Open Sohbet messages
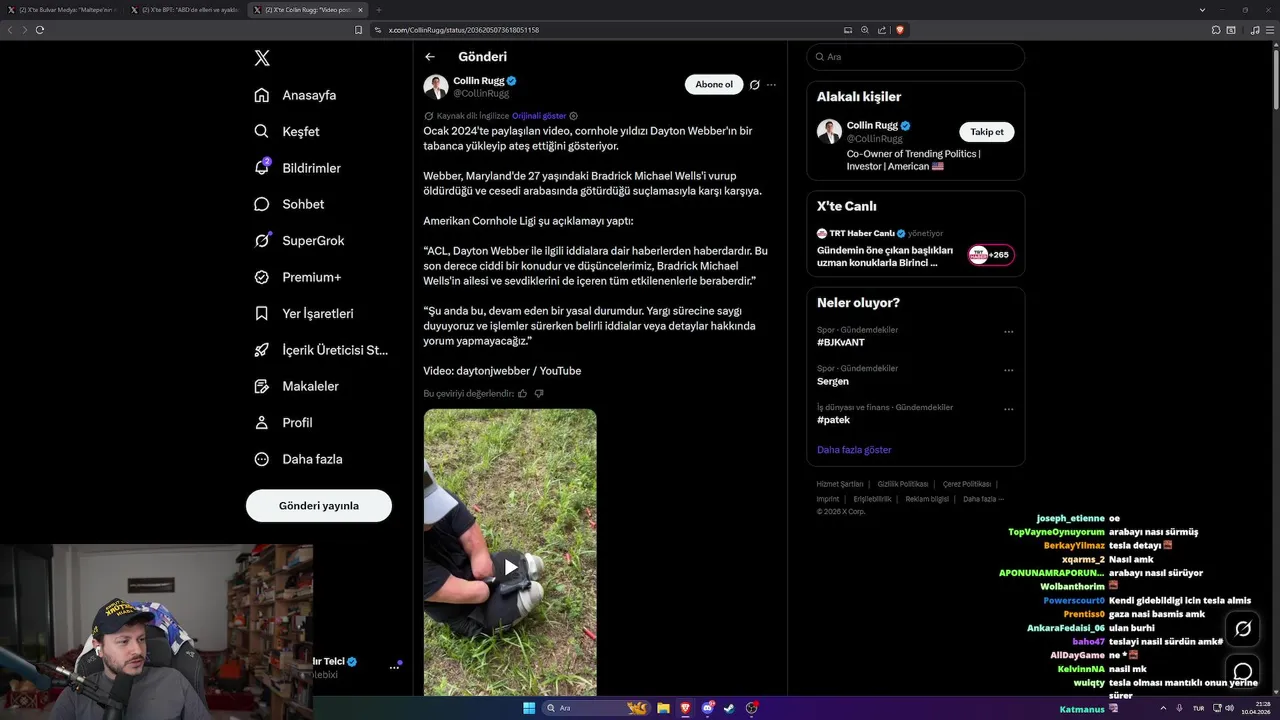The height and width of the screenshot is (720, 1280). (289, 204)
